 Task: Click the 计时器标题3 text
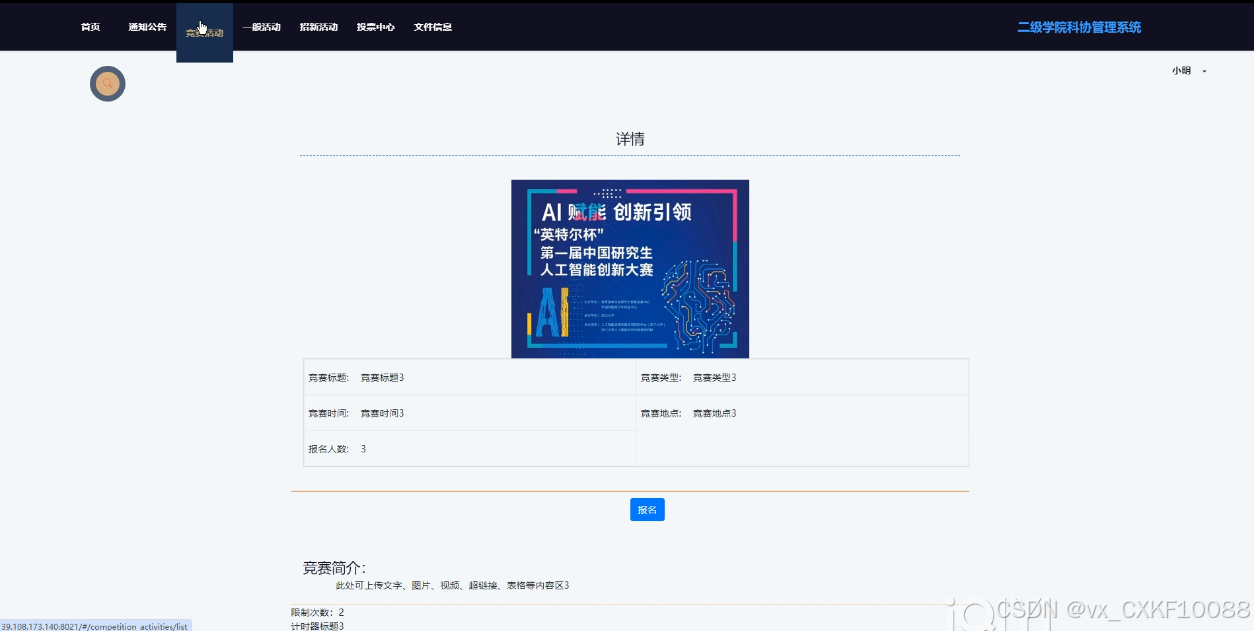pyautogui.click(x=317, y=626)
